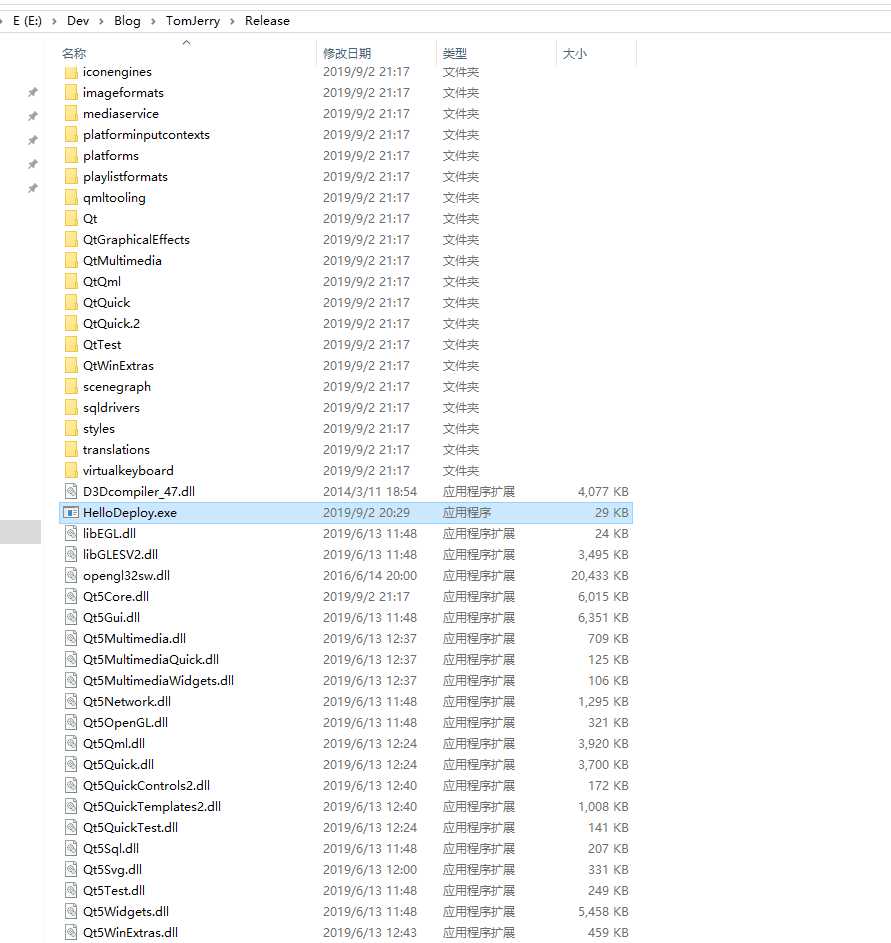Expand the chevron after TomJerry in the address bar
Screen dimensions: 891x943
click(232, 21)
